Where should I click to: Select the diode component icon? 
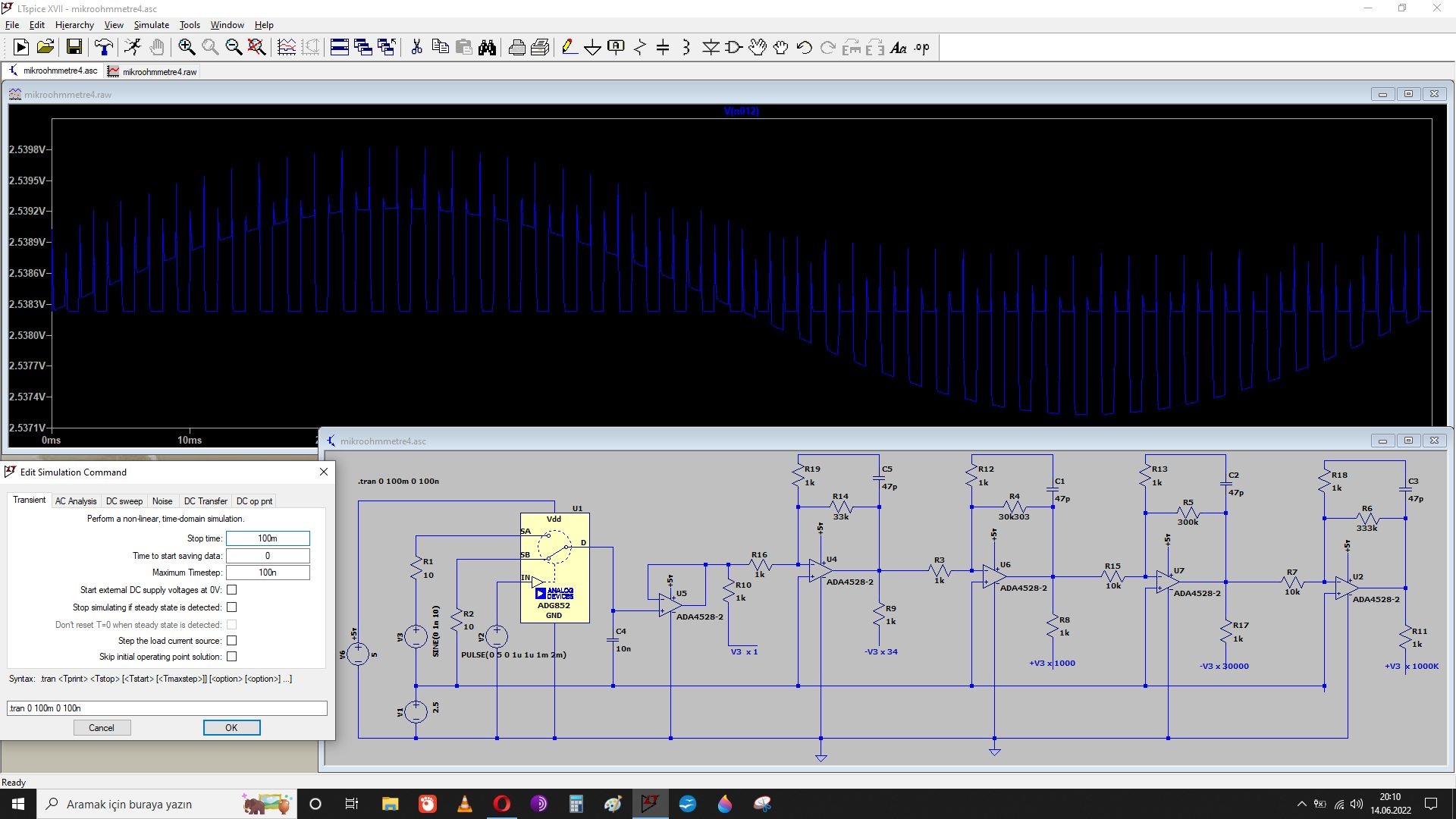(711, 48)
